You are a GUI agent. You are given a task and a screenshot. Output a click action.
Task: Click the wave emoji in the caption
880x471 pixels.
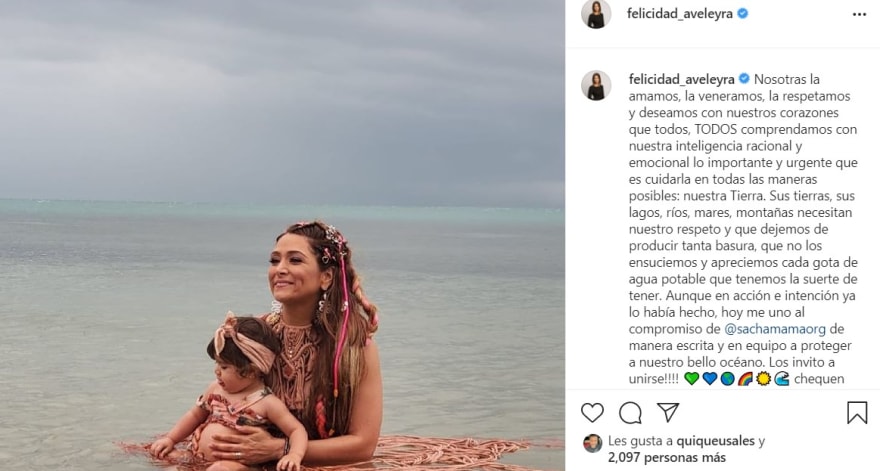(781, 379)
